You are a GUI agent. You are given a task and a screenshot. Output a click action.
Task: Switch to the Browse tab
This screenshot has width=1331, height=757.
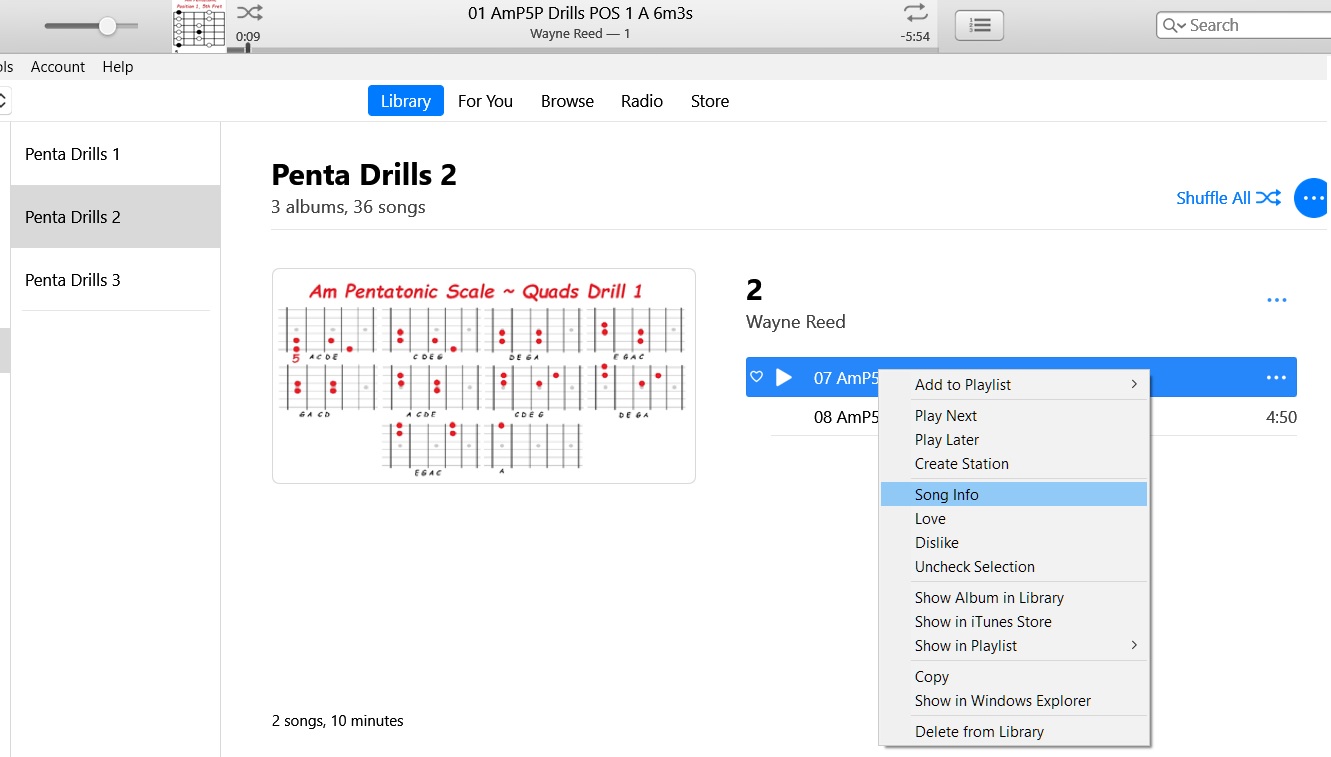567,100
